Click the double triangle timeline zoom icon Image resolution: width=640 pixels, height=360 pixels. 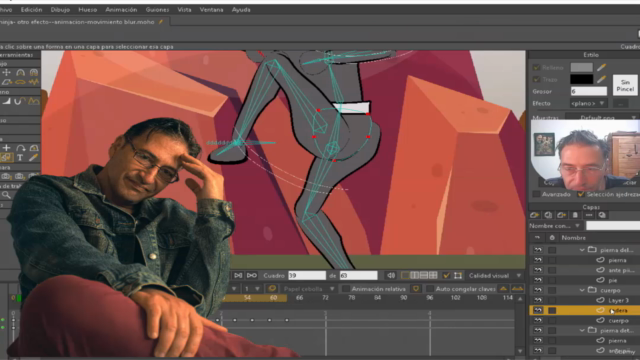point(518,289)
